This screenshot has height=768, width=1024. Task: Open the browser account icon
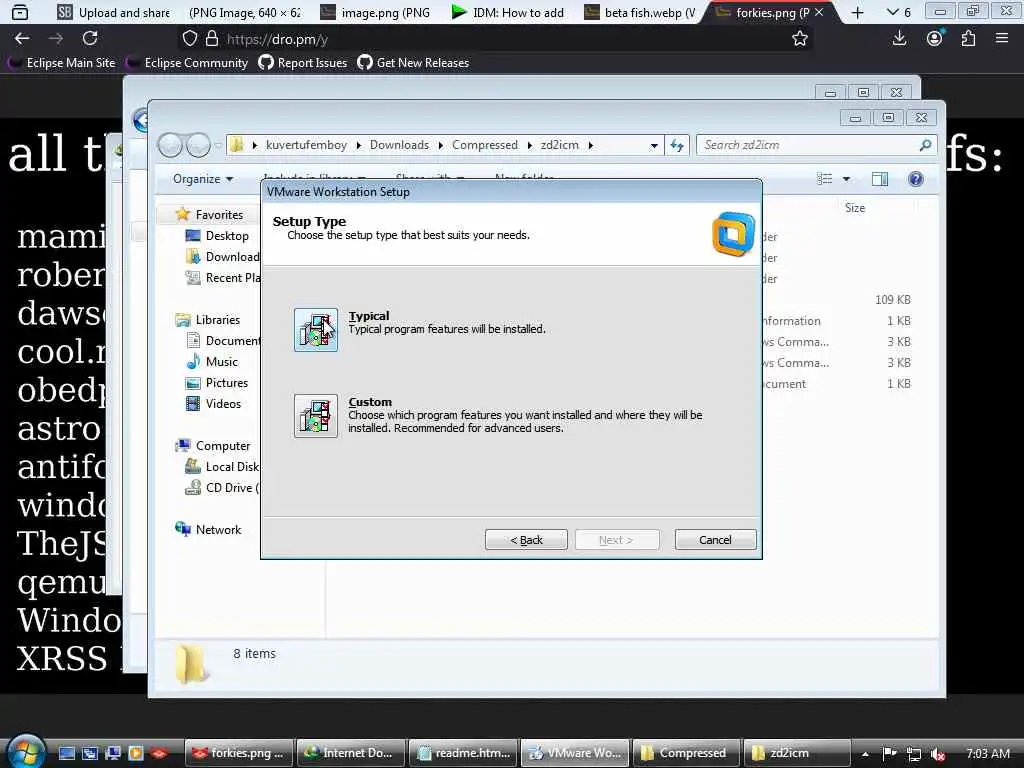tap(935, 39)
